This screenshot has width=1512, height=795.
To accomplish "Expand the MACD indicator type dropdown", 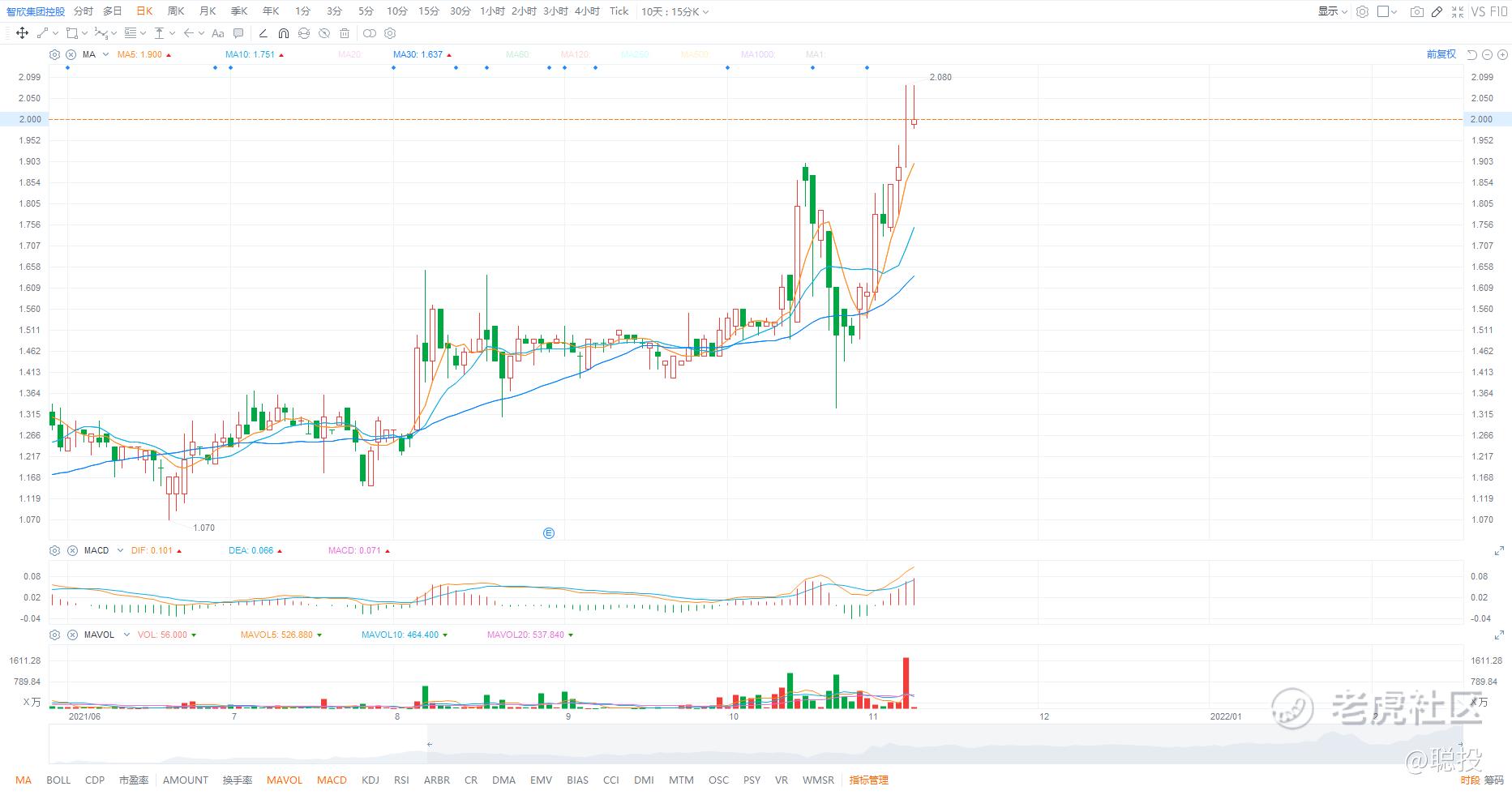I will [120, 550].
